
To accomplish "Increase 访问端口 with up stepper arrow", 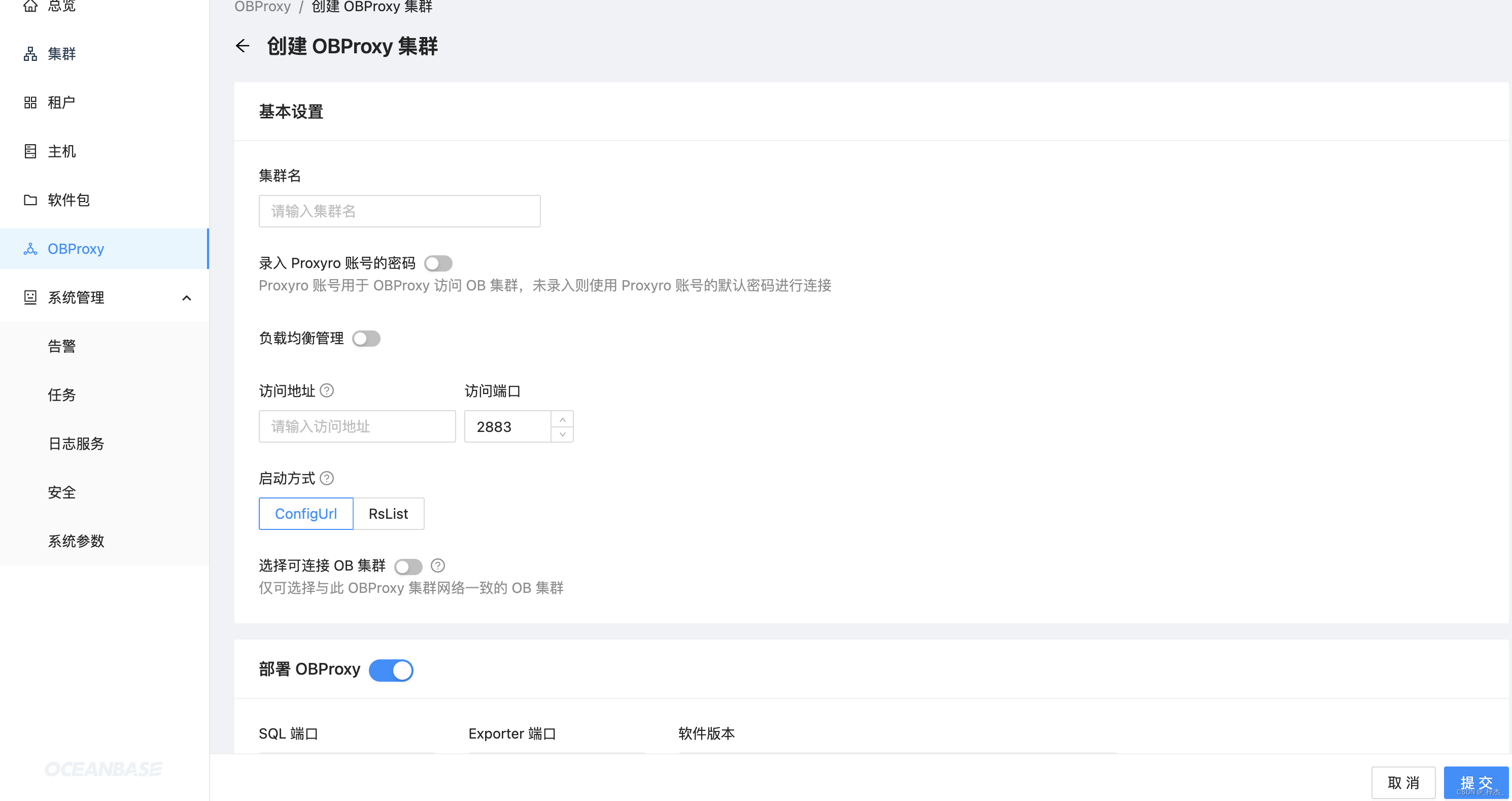I will (562, 419).
